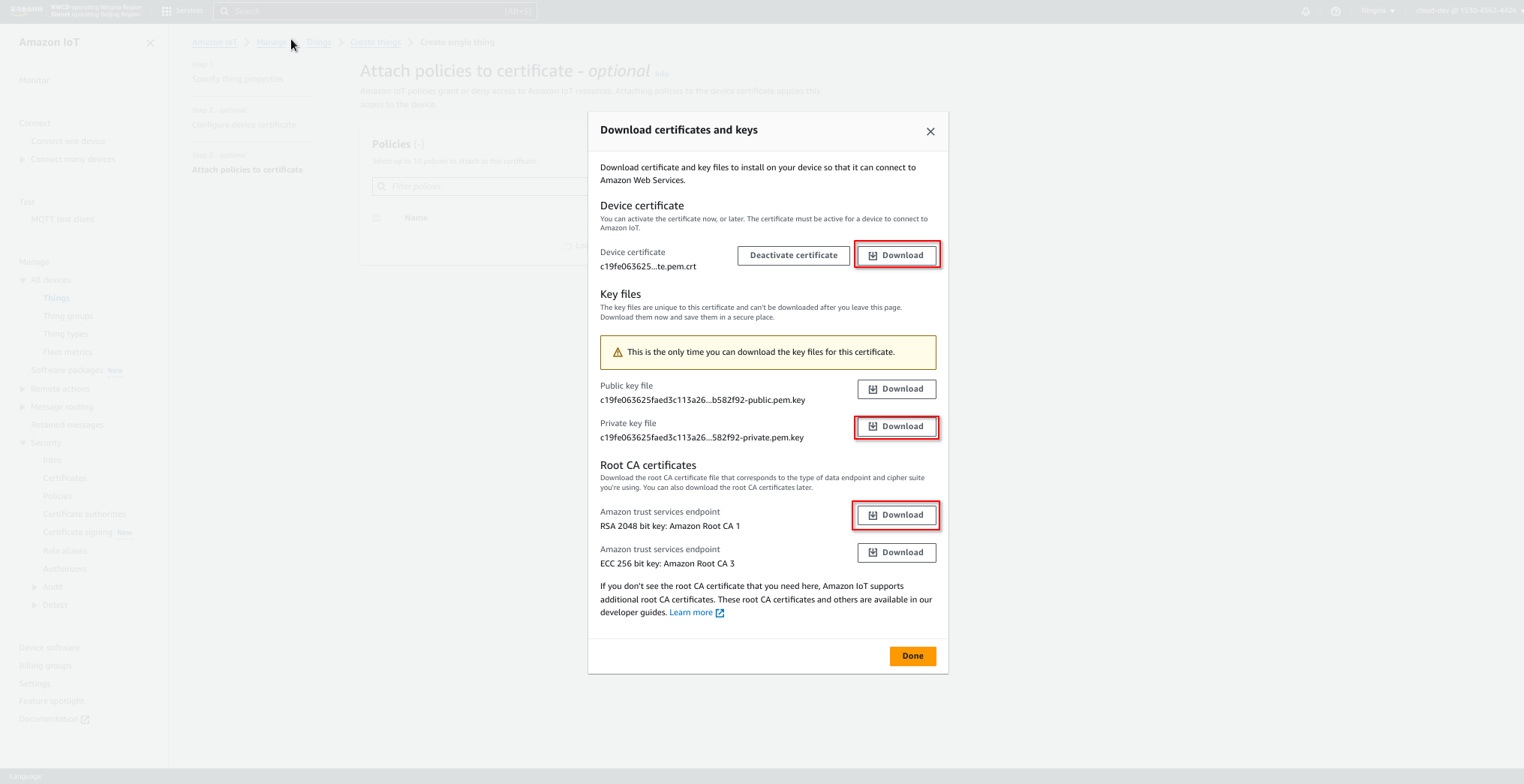Click the Done button
The width and height of the screenshot is (1524, 784).
click(x=912, y=656)
